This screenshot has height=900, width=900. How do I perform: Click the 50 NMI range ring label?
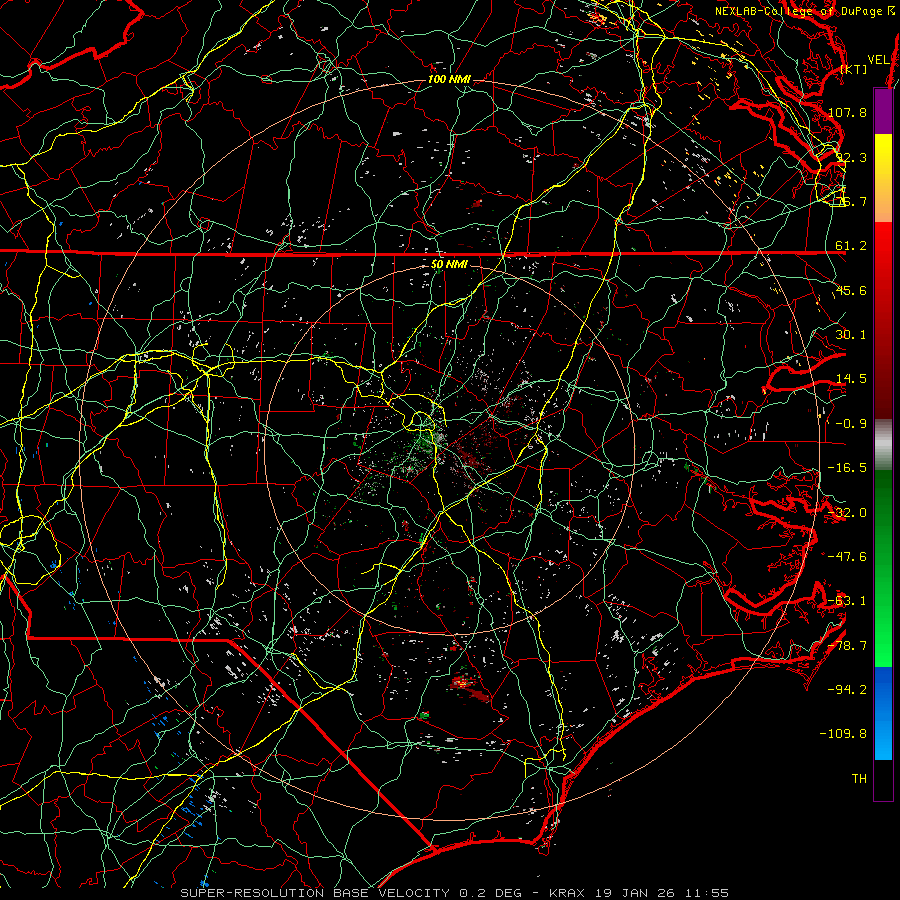[449, 265]
